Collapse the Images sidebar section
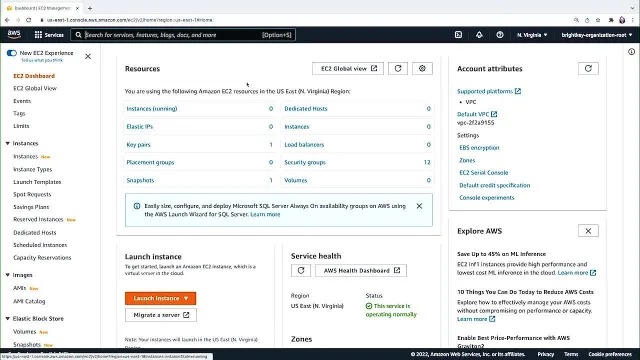 [x=8, y=275]
